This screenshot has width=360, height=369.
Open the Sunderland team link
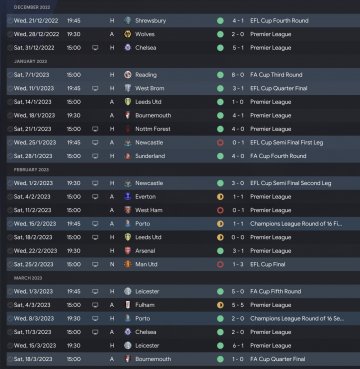[x=150, y=156]
